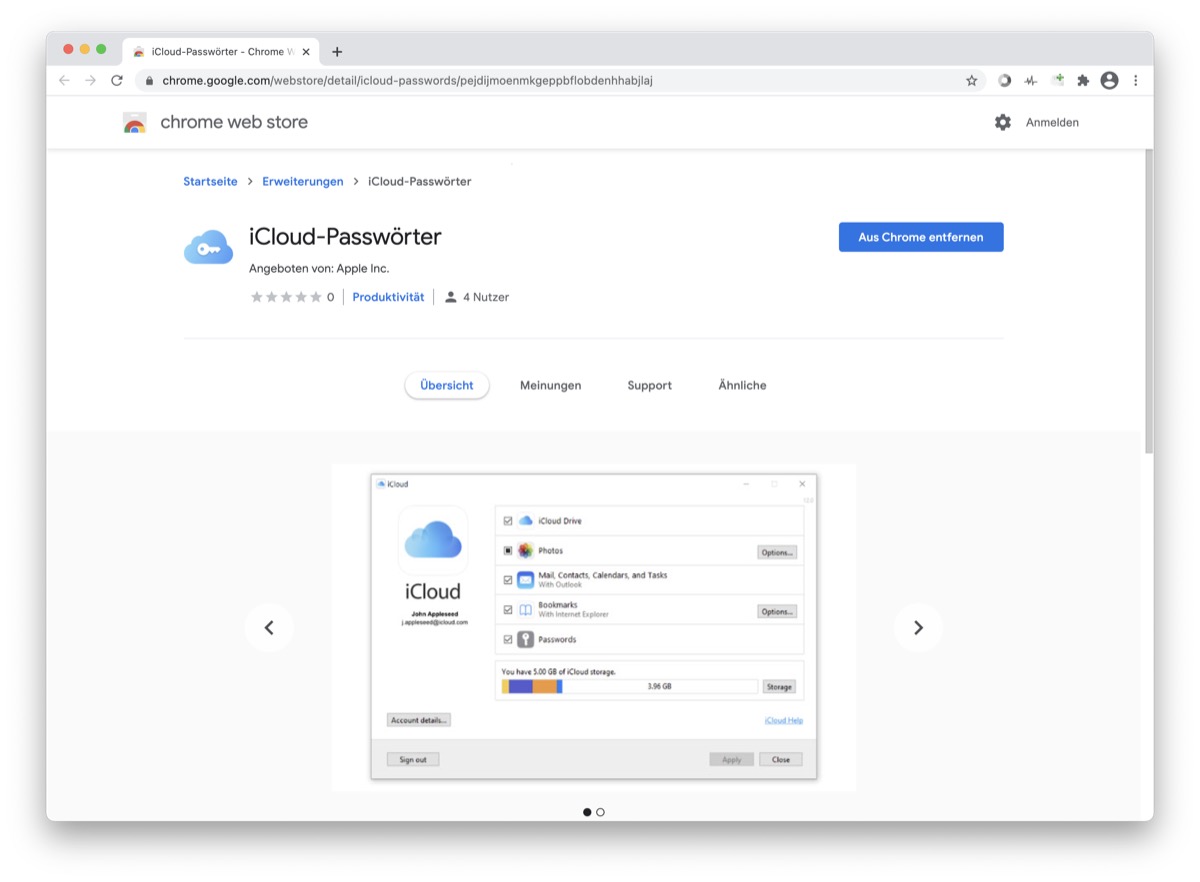Screen dimensions: 1200x882
Task: Open a new browser tab with plus icon
Action: [x=337, y=52]
